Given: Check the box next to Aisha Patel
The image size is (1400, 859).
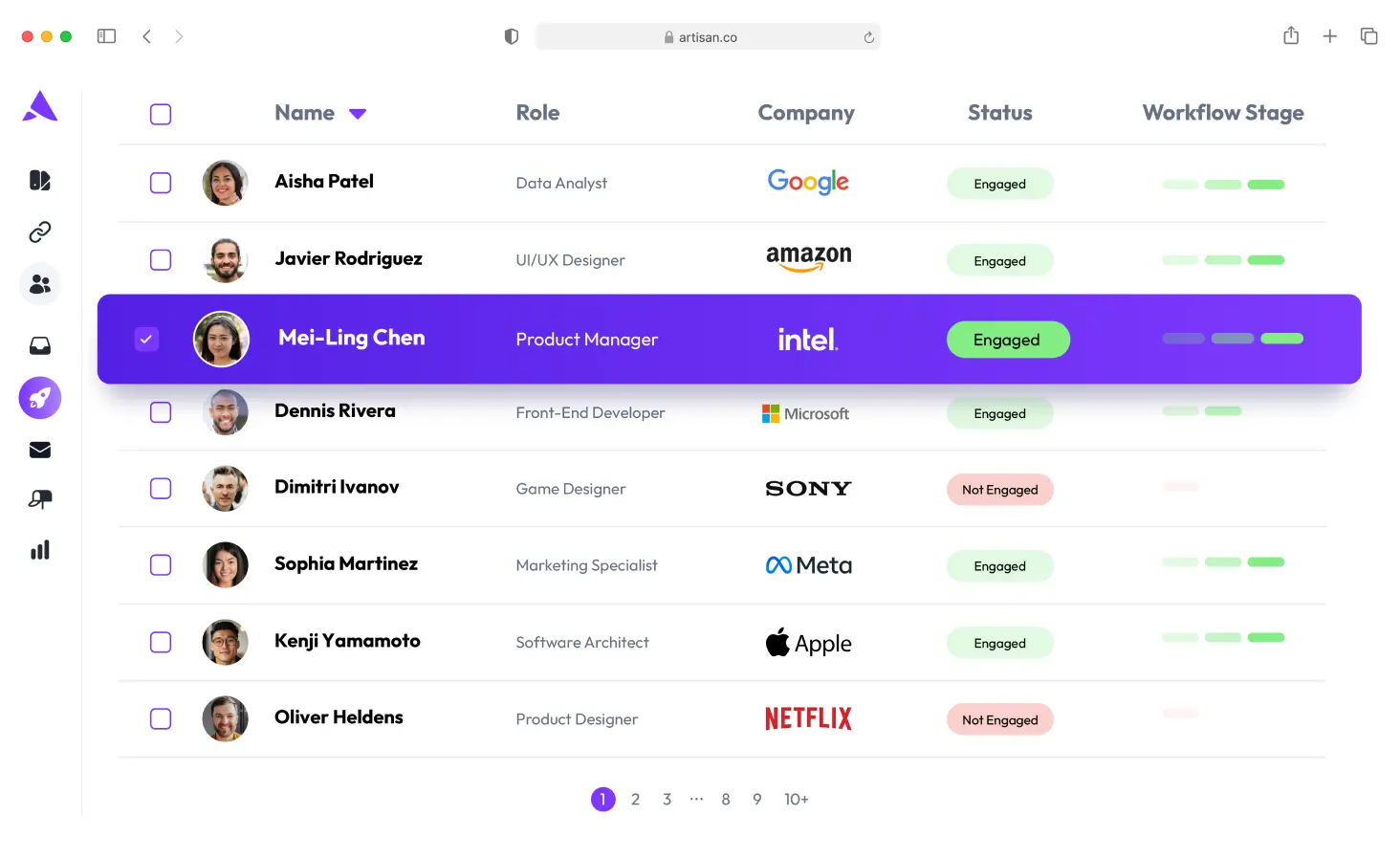Looking at the screenshot, I should (161, 183).
